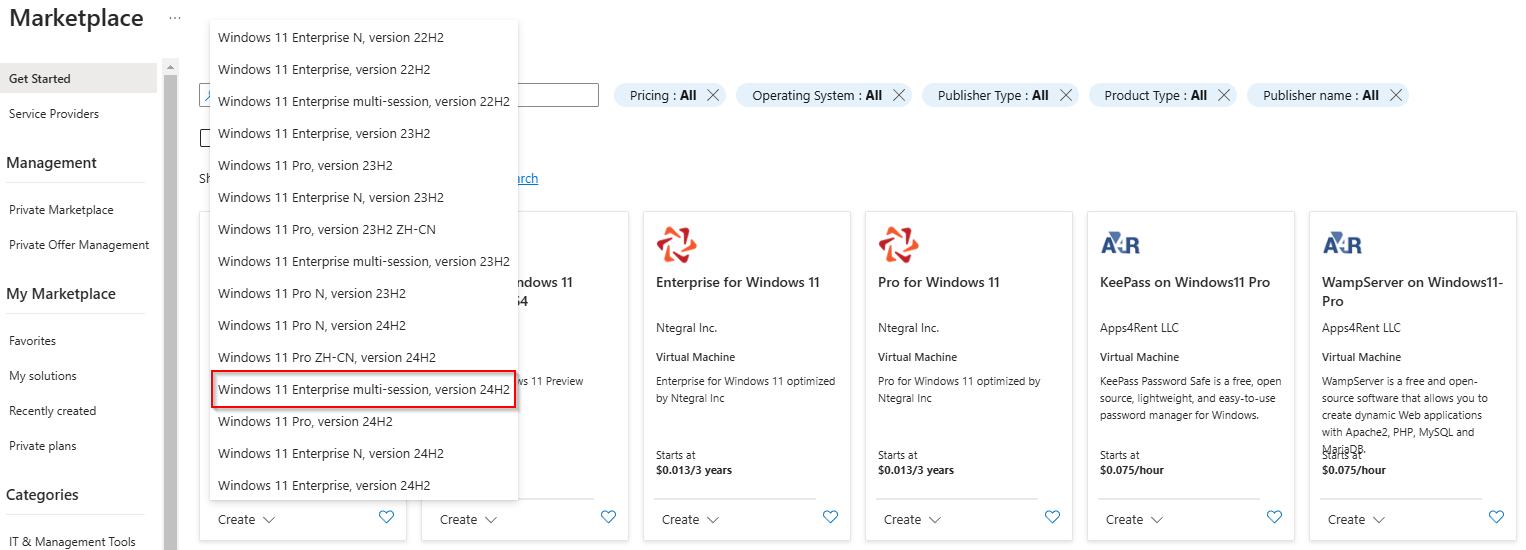Image resolution: width=1526 pixels, height=550 pixels.
Task: Click the Ntegral logo on Enterprise card
Action: coord(677,245)
